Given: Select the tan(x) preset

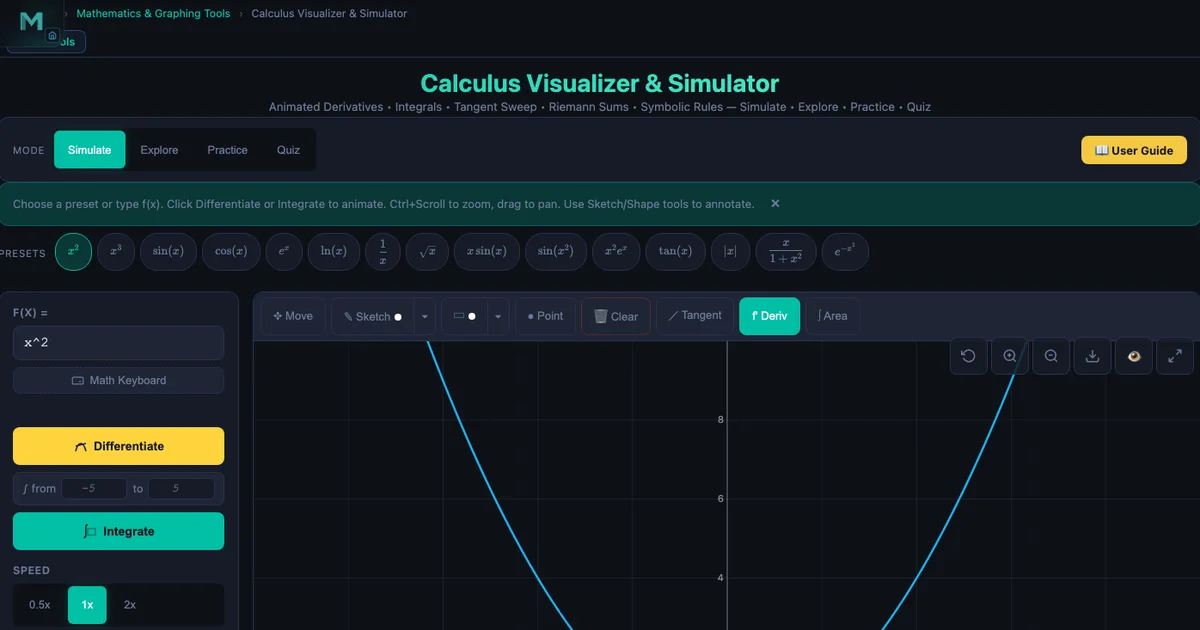Looking at the screenshot, I should pos(675,252).
